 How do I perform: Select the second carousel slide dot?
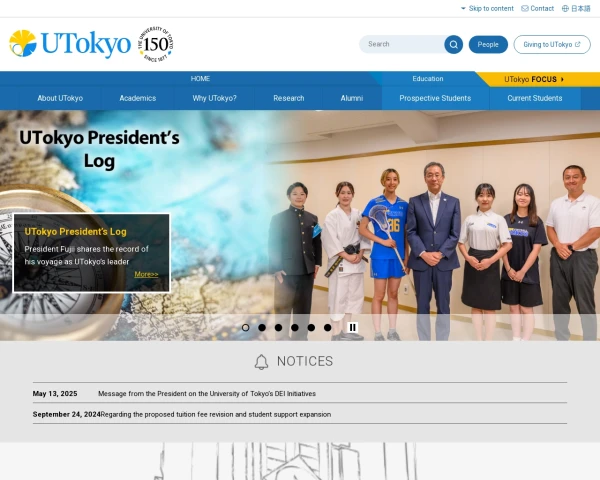coord(262,328)
